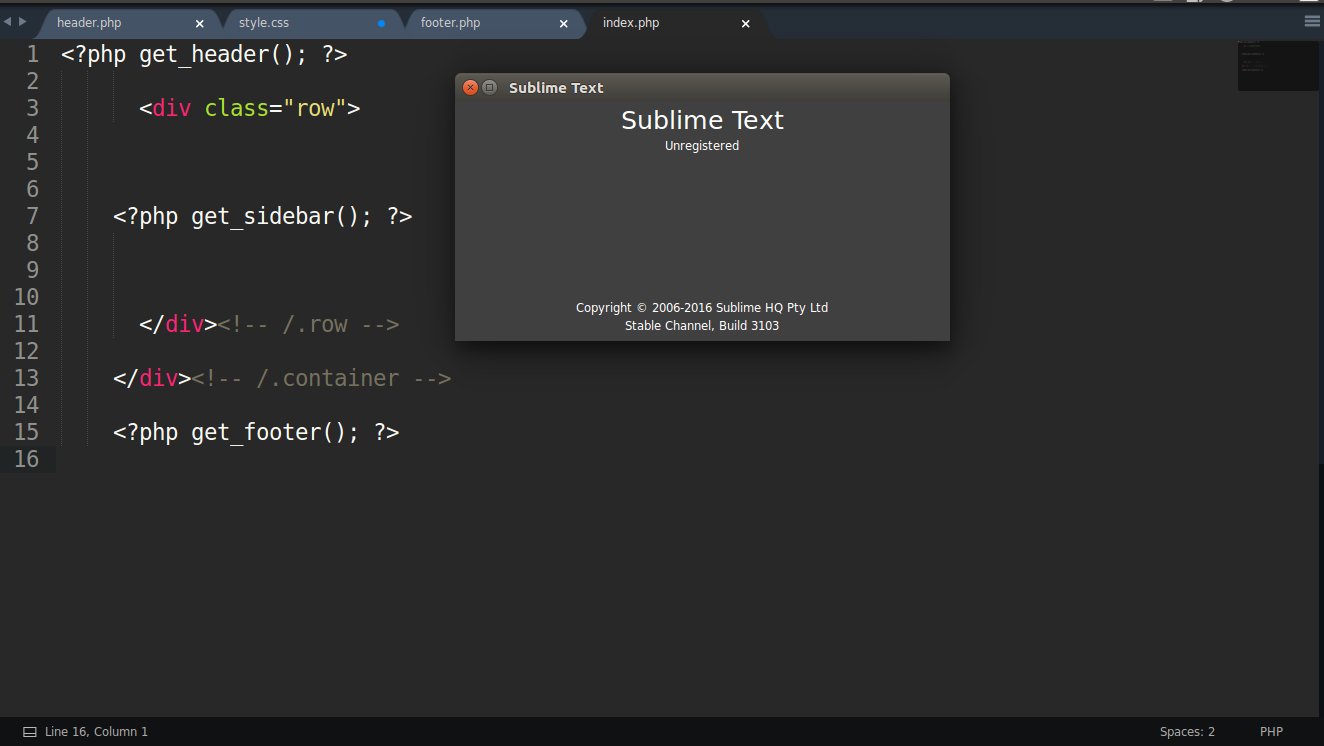The image size is (1324, 746).
Task: Click the minimap code preview
Action: point(1277,65)
